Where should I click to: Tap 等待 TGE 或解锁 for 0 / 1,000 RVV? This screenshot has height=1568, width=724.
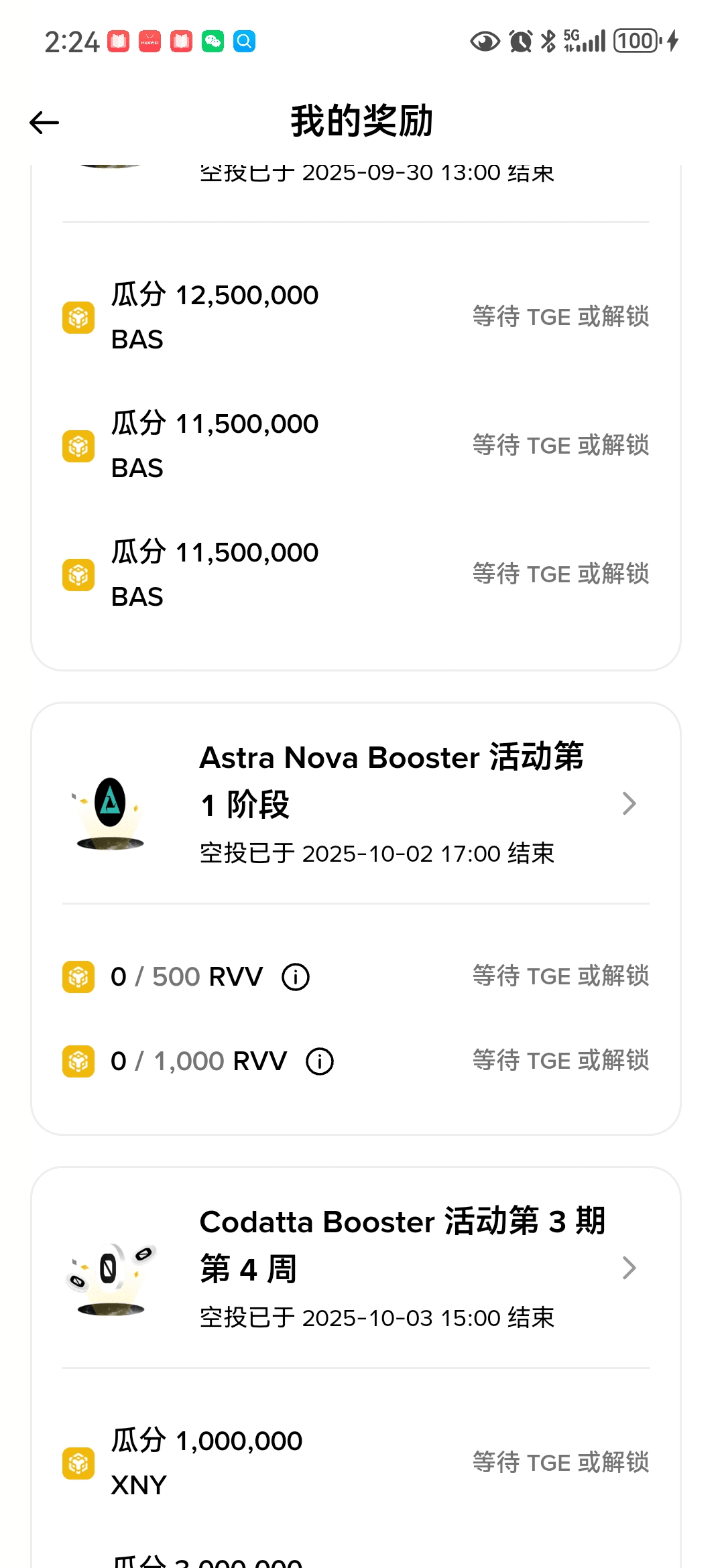560,1061
